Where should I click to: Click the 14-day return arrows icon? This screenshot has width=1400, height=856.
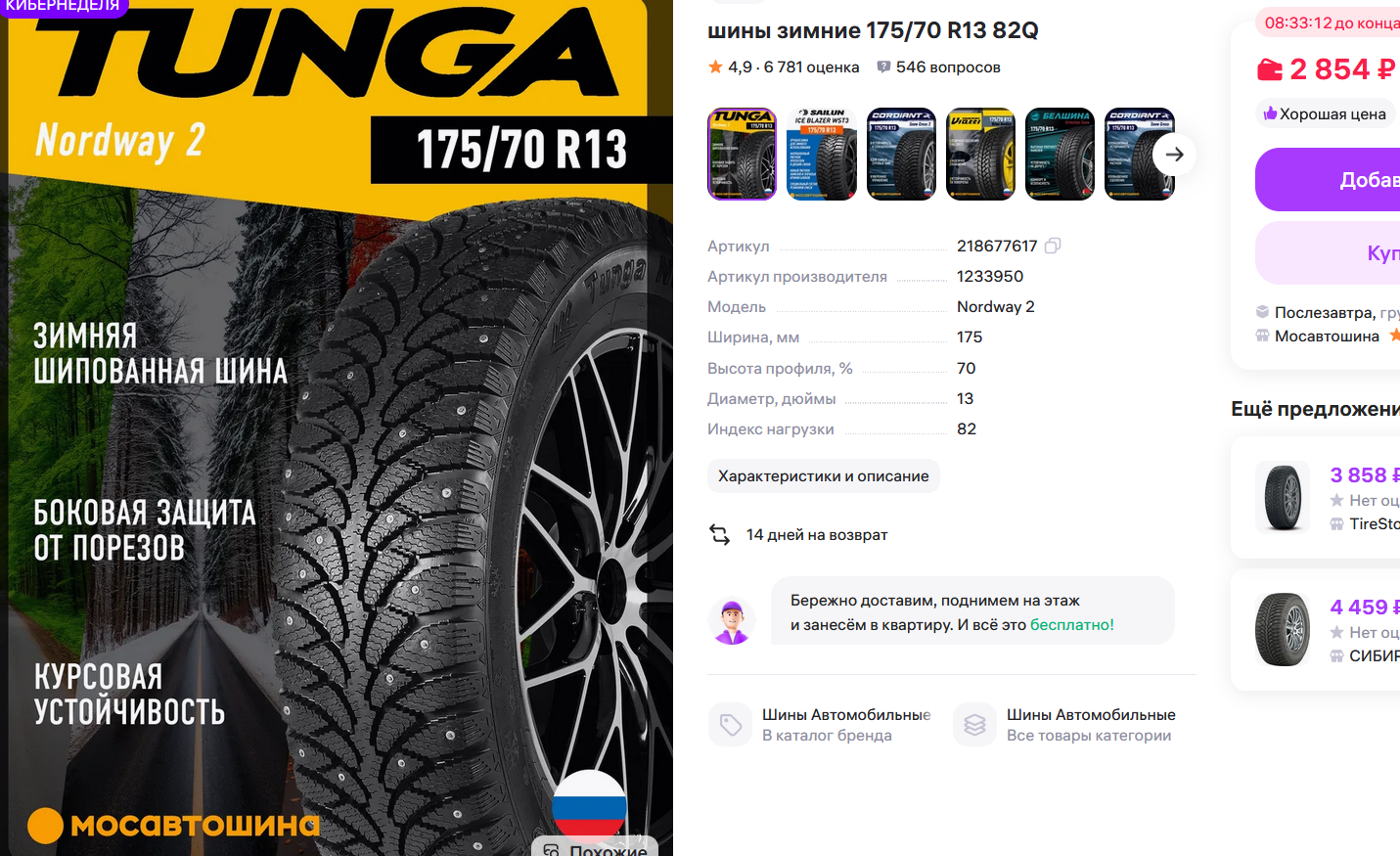point(720,534)
